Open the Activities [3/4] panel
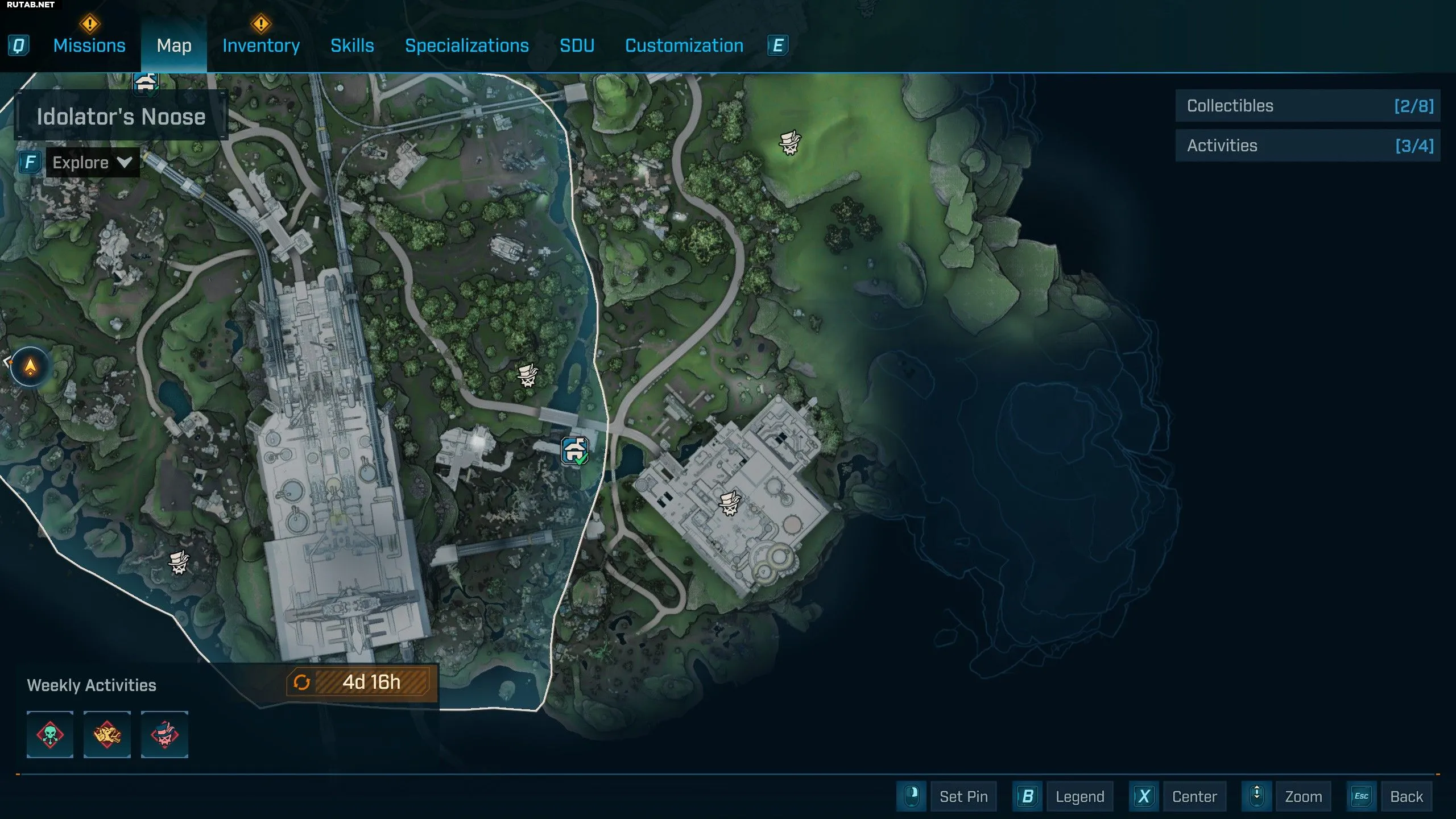Viewport: 1456px width, 819px height. (x=1308, y=146)
